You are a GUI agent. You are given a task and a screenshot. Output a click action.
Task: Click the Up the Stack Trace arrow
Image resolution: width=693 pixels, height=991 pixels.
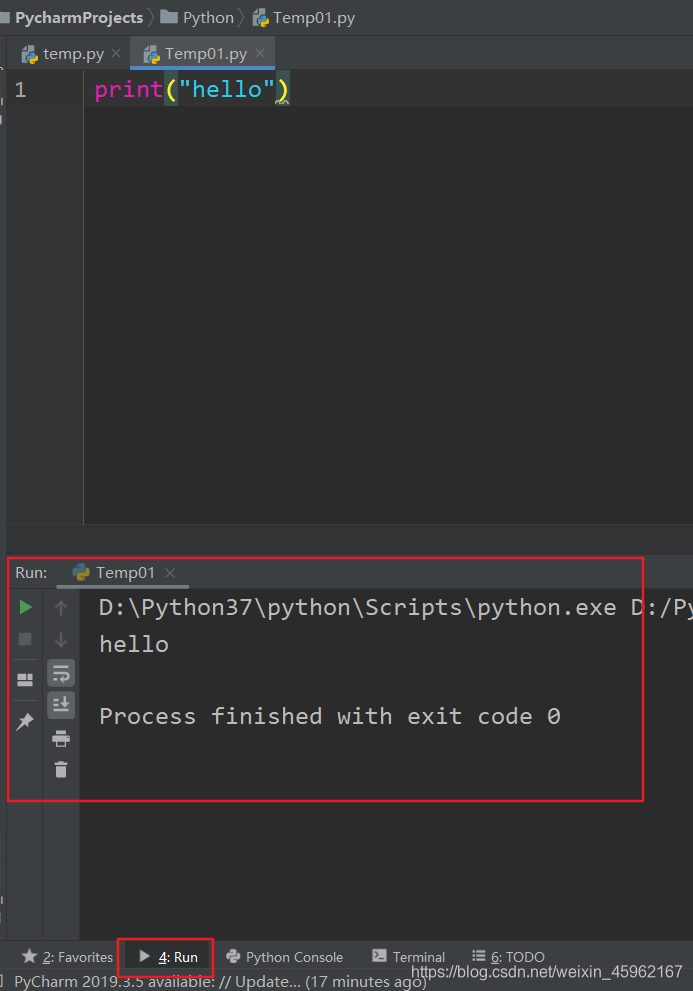click(61, 608)
